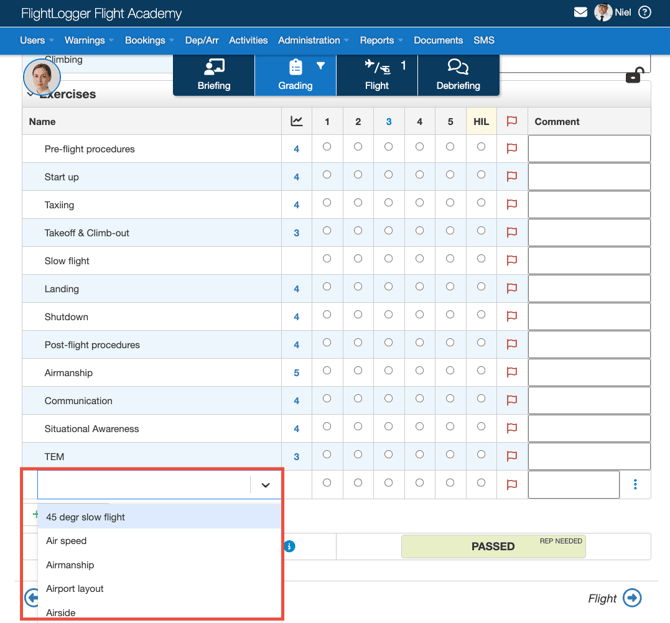This screenshot has height=623, width=670.
Task: Open the Grading tab dropdown arrow
Action: [x=321, y=66]
